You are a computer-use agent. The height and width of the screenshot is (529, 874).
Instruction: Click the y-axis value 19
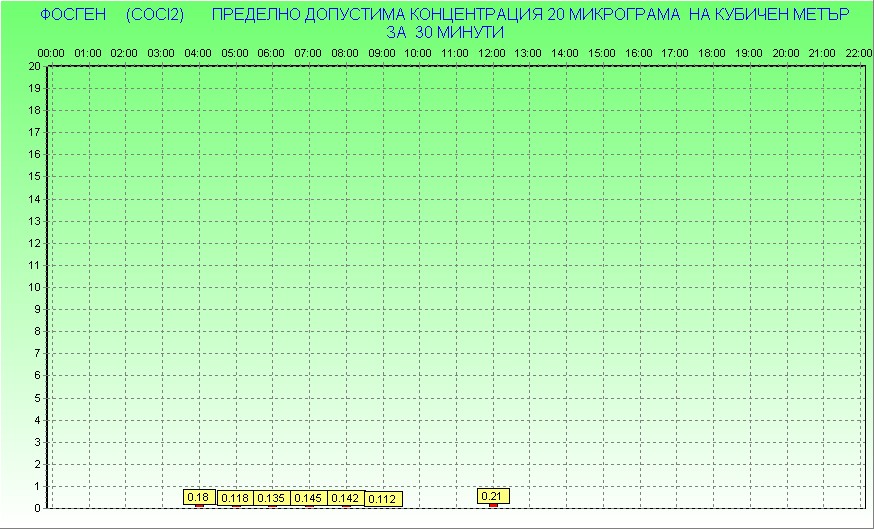point(35,88)
